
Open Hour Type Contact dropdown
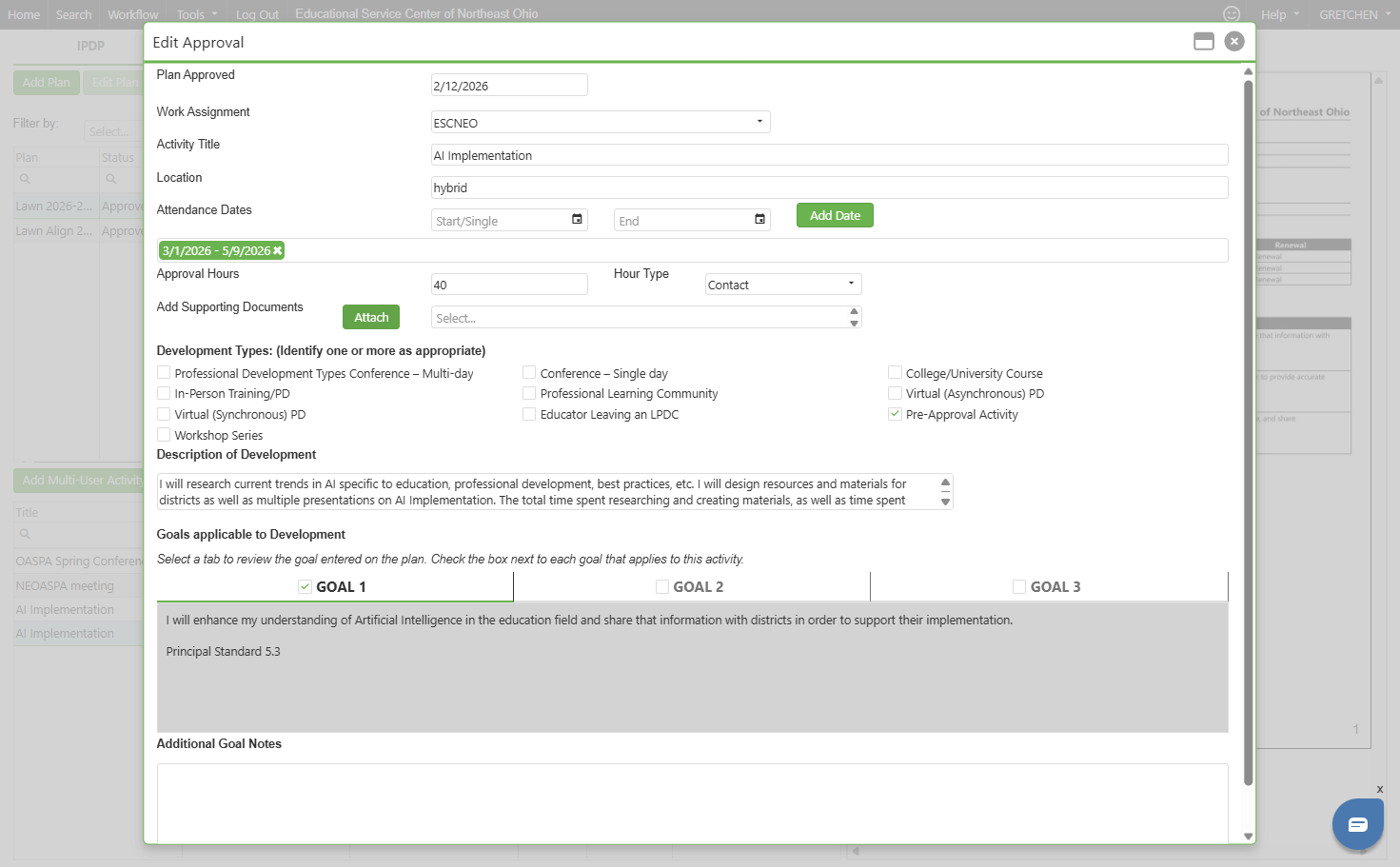[783, 285]
